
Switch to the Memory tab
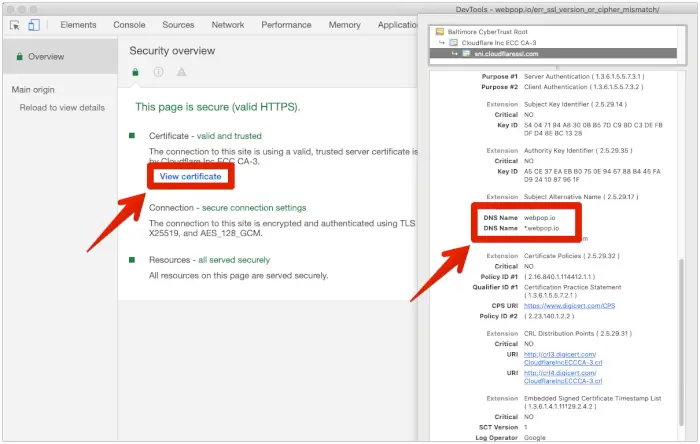344,25
